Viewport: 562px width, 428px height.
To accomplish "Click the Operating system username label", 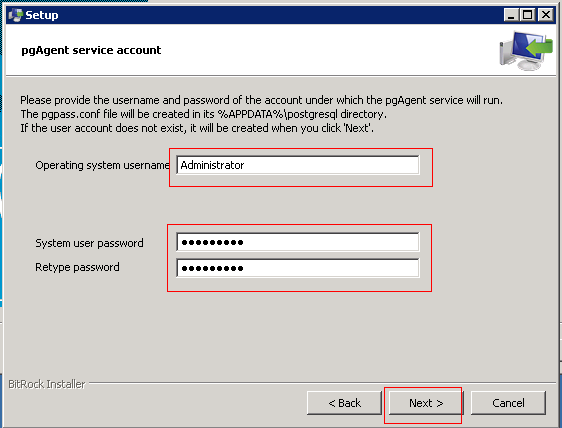I will point(102,165).
